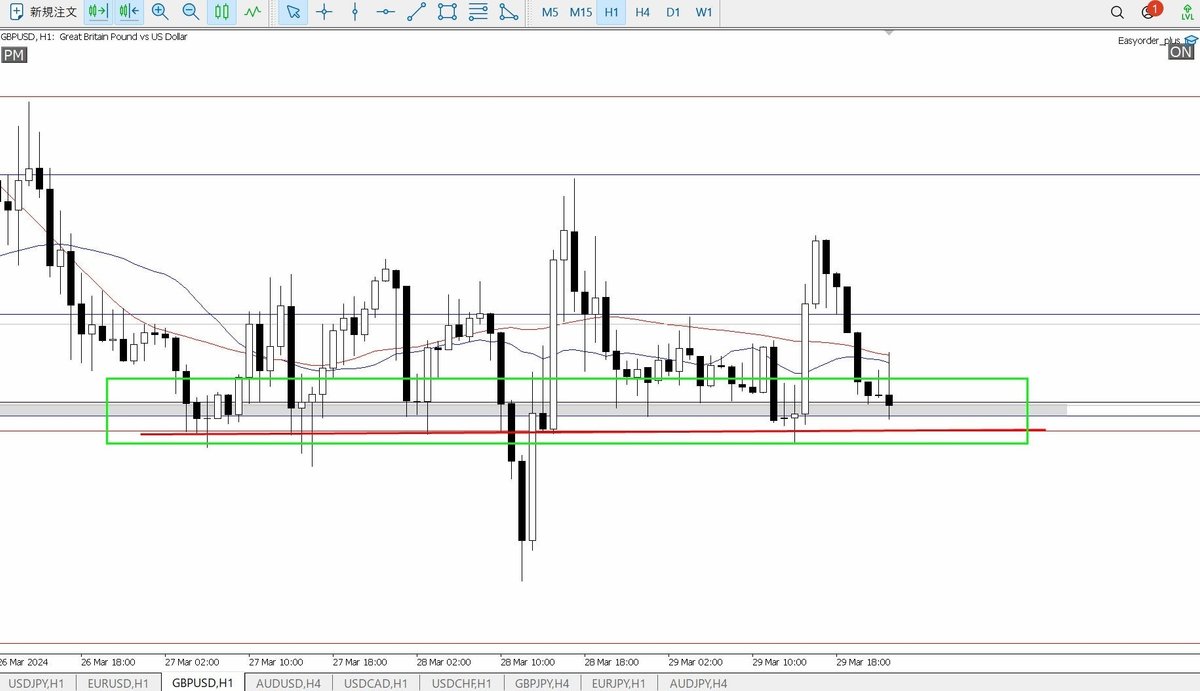Change timeframe to D1
Image resolution: width=1200 pixels, height=691 pixels.
coord(673,12)
